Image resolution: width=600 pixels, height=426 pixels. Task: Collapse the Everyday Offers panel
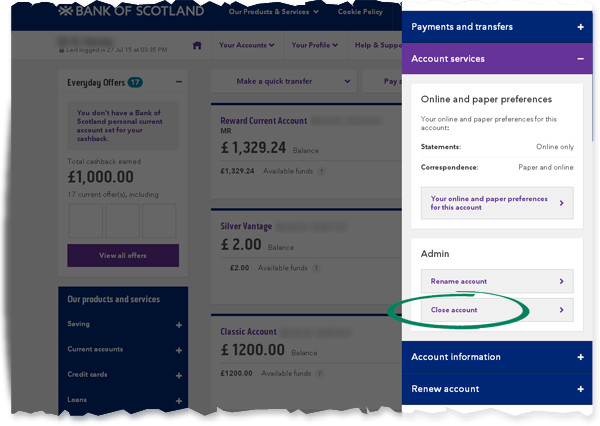(179, 82)
